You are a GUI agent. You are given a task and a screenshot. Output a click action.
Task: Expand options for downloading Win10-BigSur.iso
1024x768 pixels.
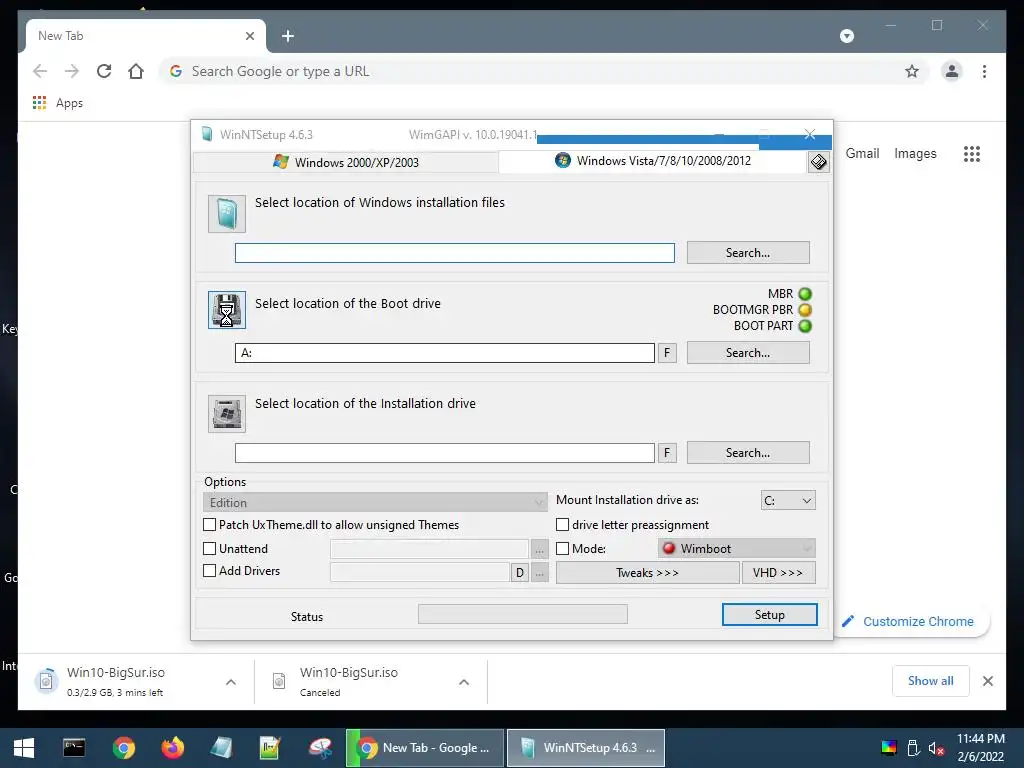tap(231, 682)
